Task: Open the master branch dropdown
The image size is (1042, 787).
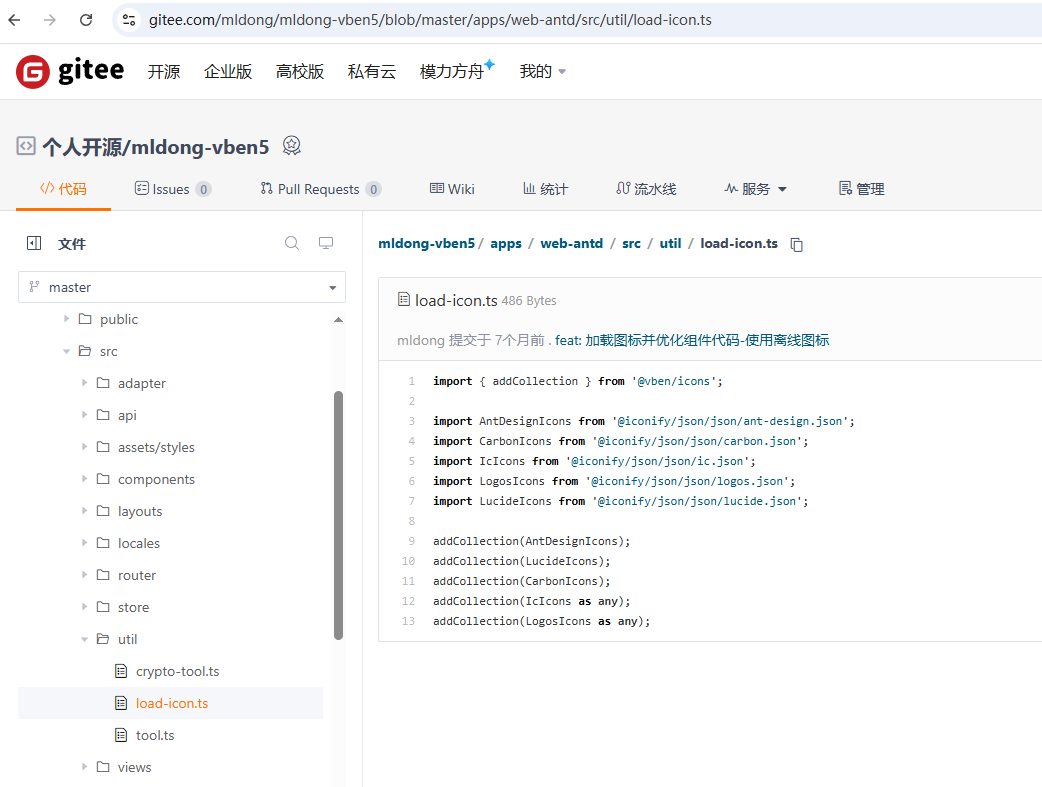Action: (182, 287)
